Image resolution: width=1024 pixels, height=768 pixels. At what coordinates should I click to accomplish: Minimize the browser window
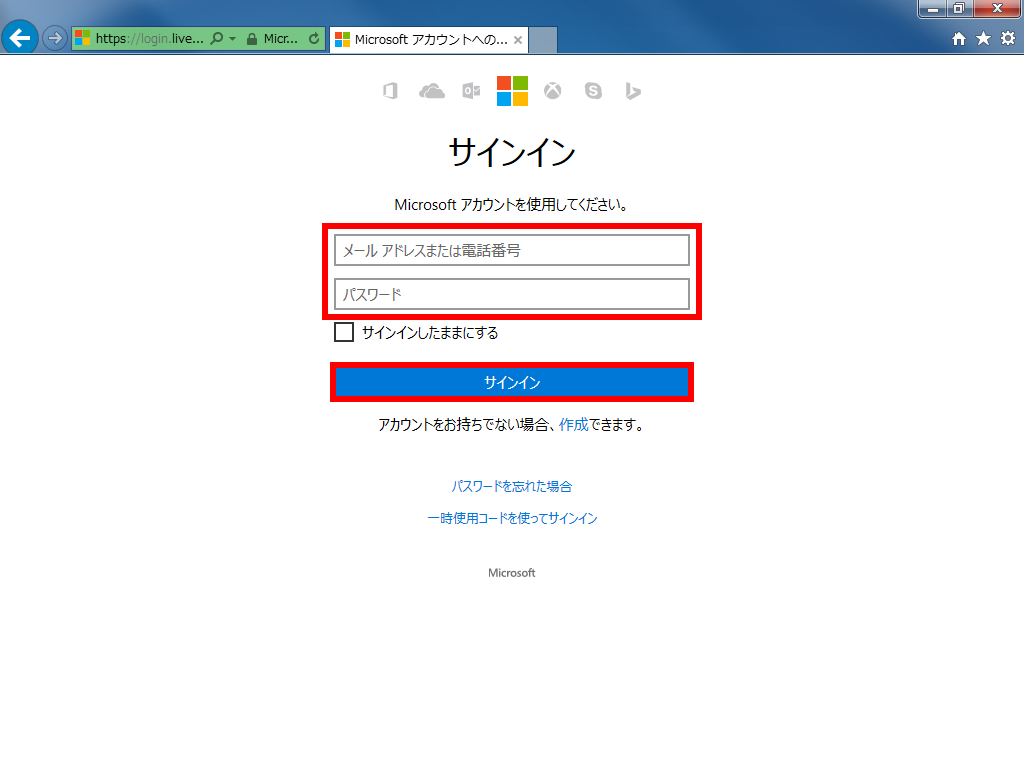click(x=933, y=8)
